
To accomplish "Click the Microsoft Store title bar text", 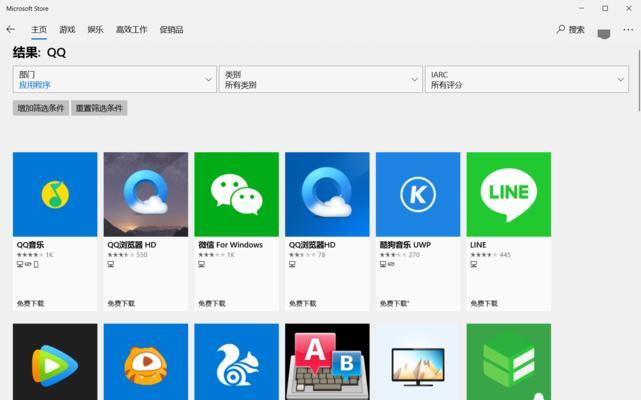I will 27,8.
